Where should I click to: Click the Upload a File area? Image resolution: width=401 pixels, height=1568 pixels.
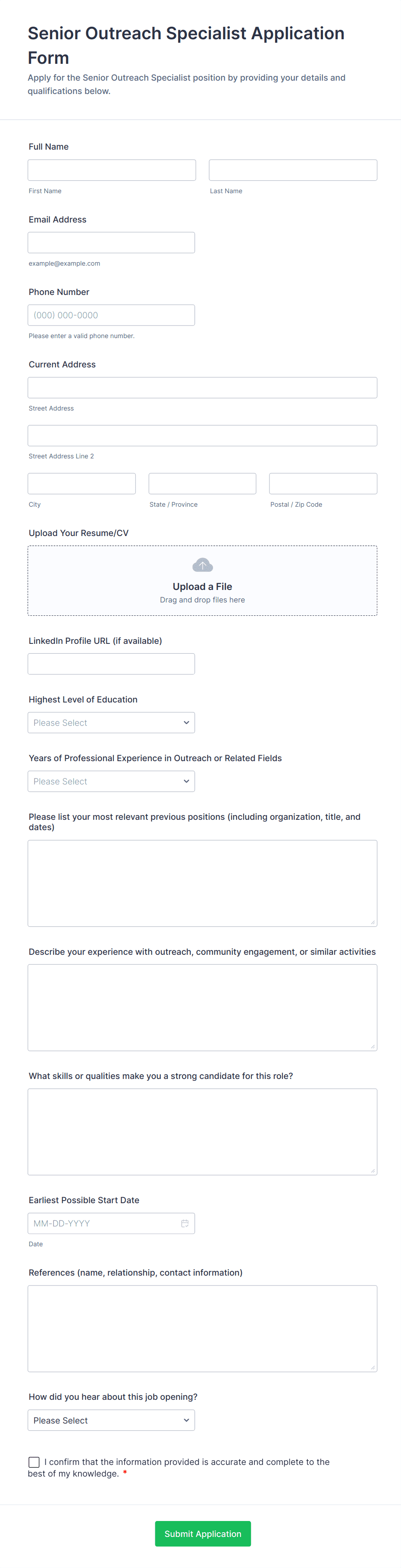coord(202,587)
